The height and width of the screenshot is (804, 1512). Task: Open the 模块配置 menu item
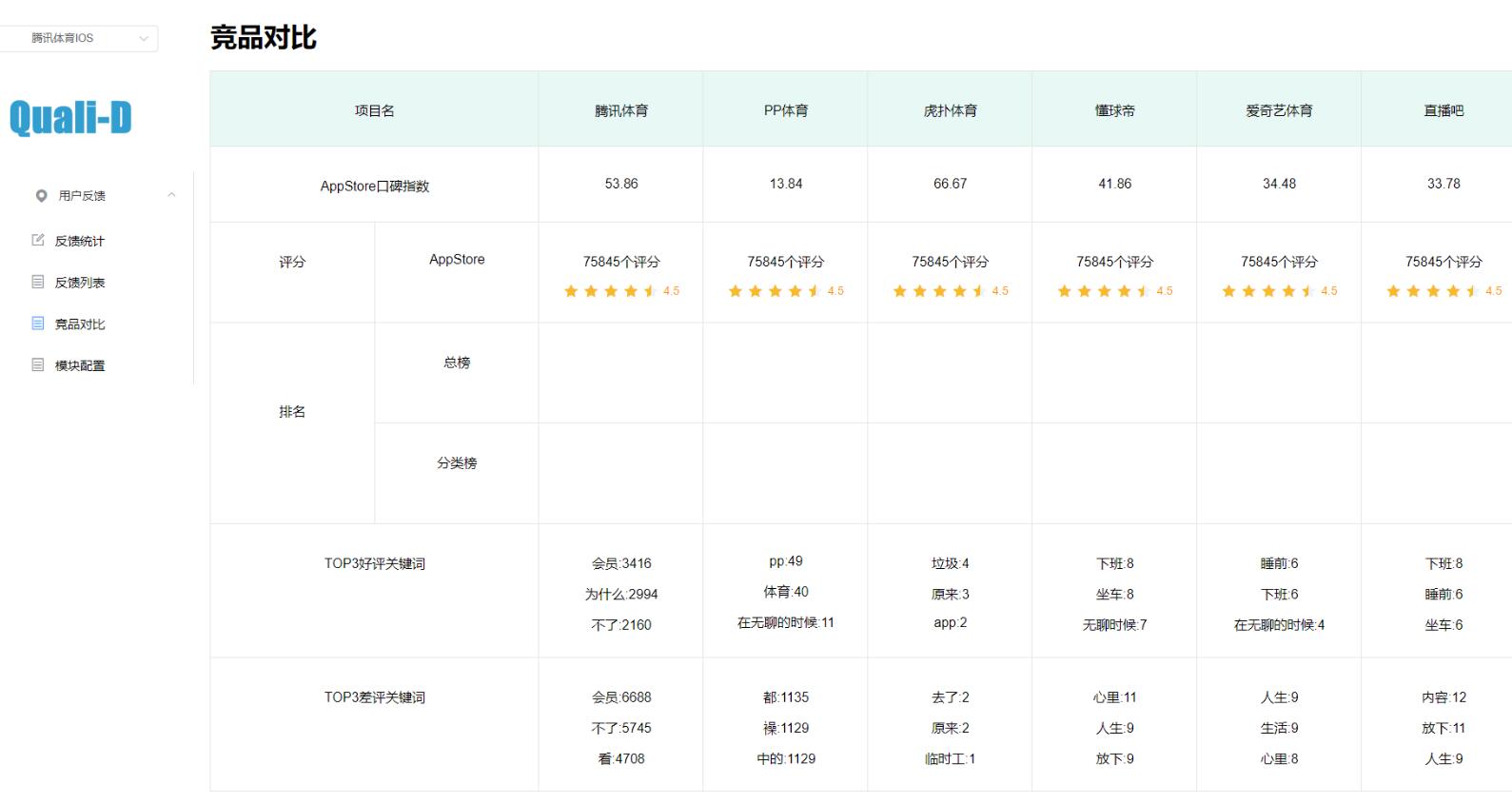(x=80, y=366)
